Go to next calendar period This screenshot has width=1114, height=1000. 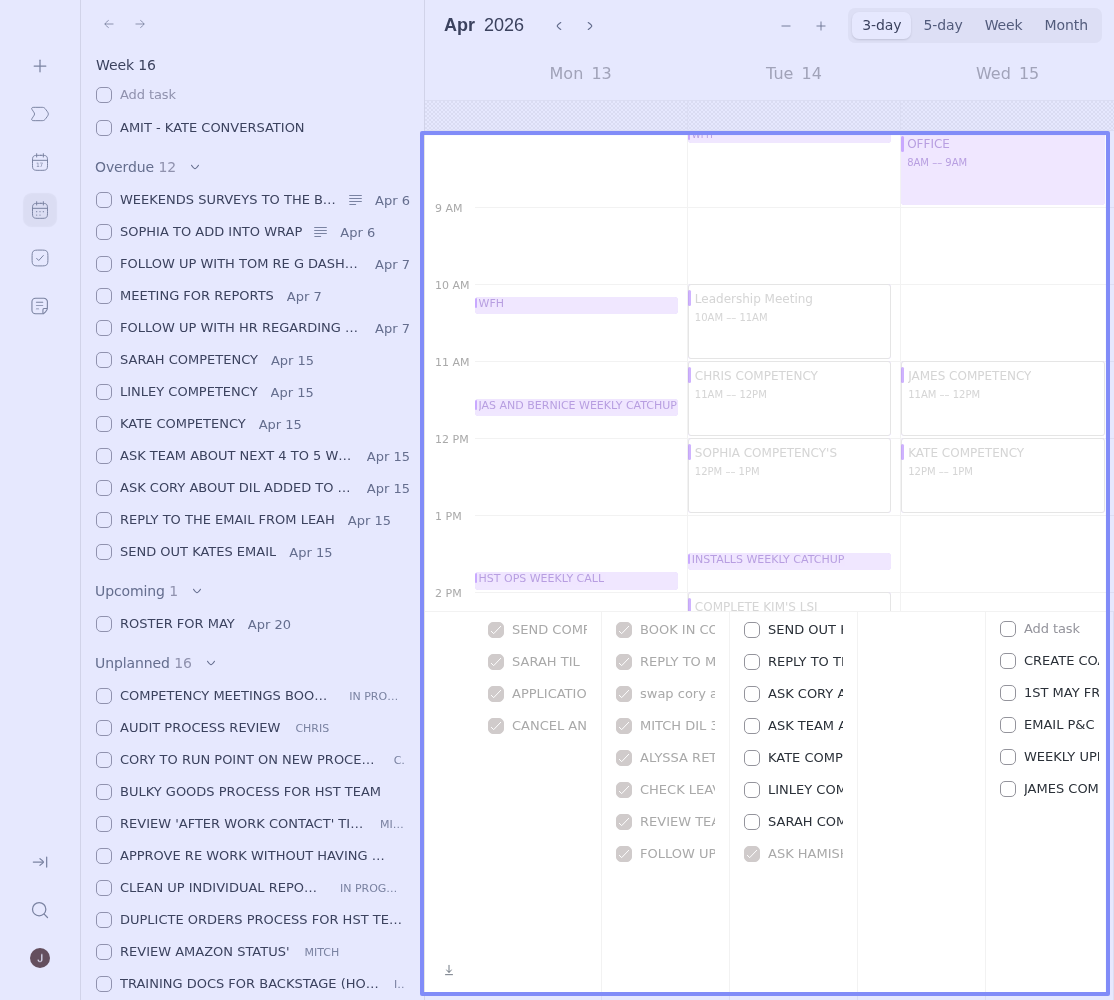click(590, 26)
